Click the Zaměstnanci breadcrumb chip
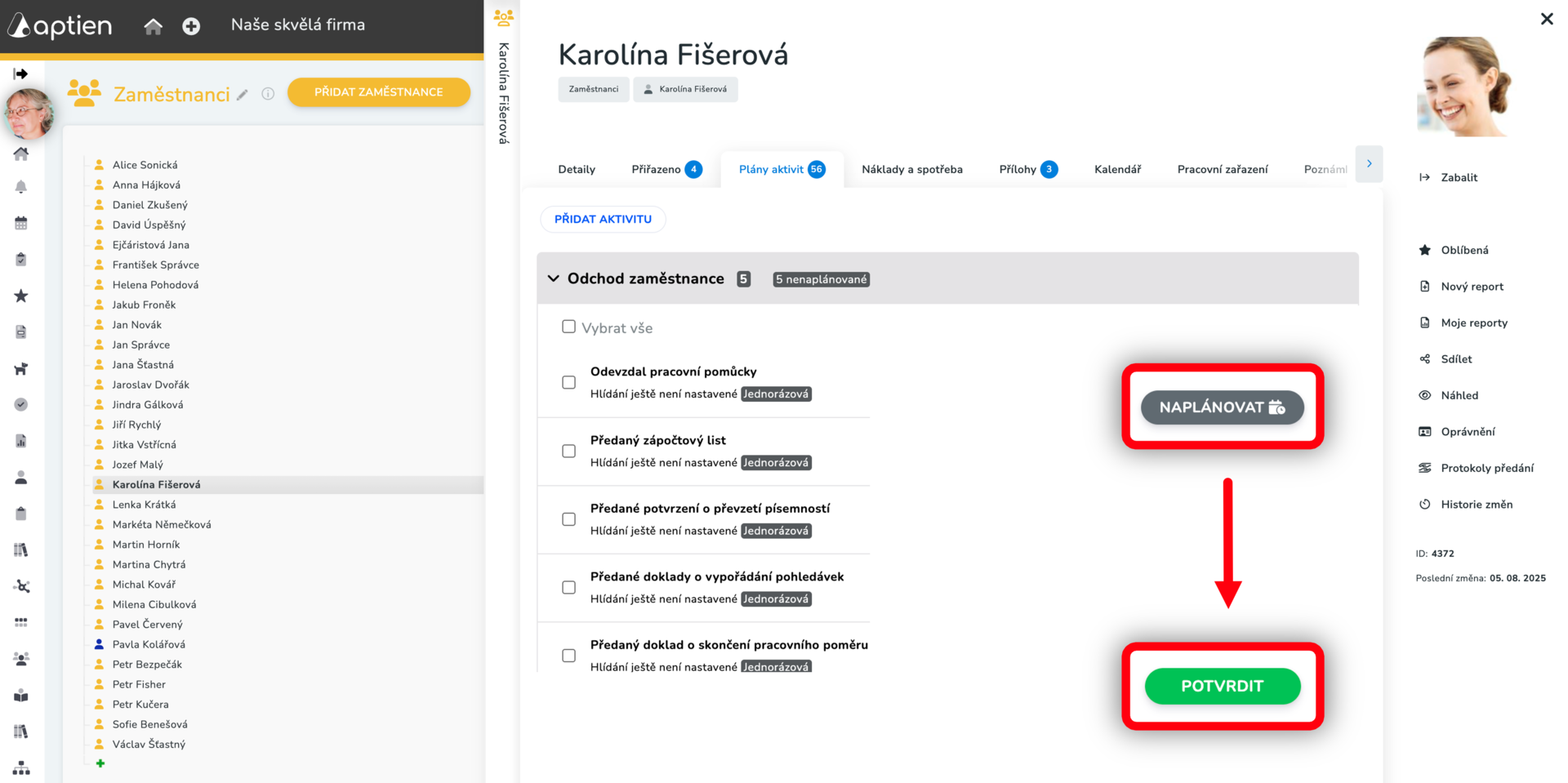 point(594,89)
